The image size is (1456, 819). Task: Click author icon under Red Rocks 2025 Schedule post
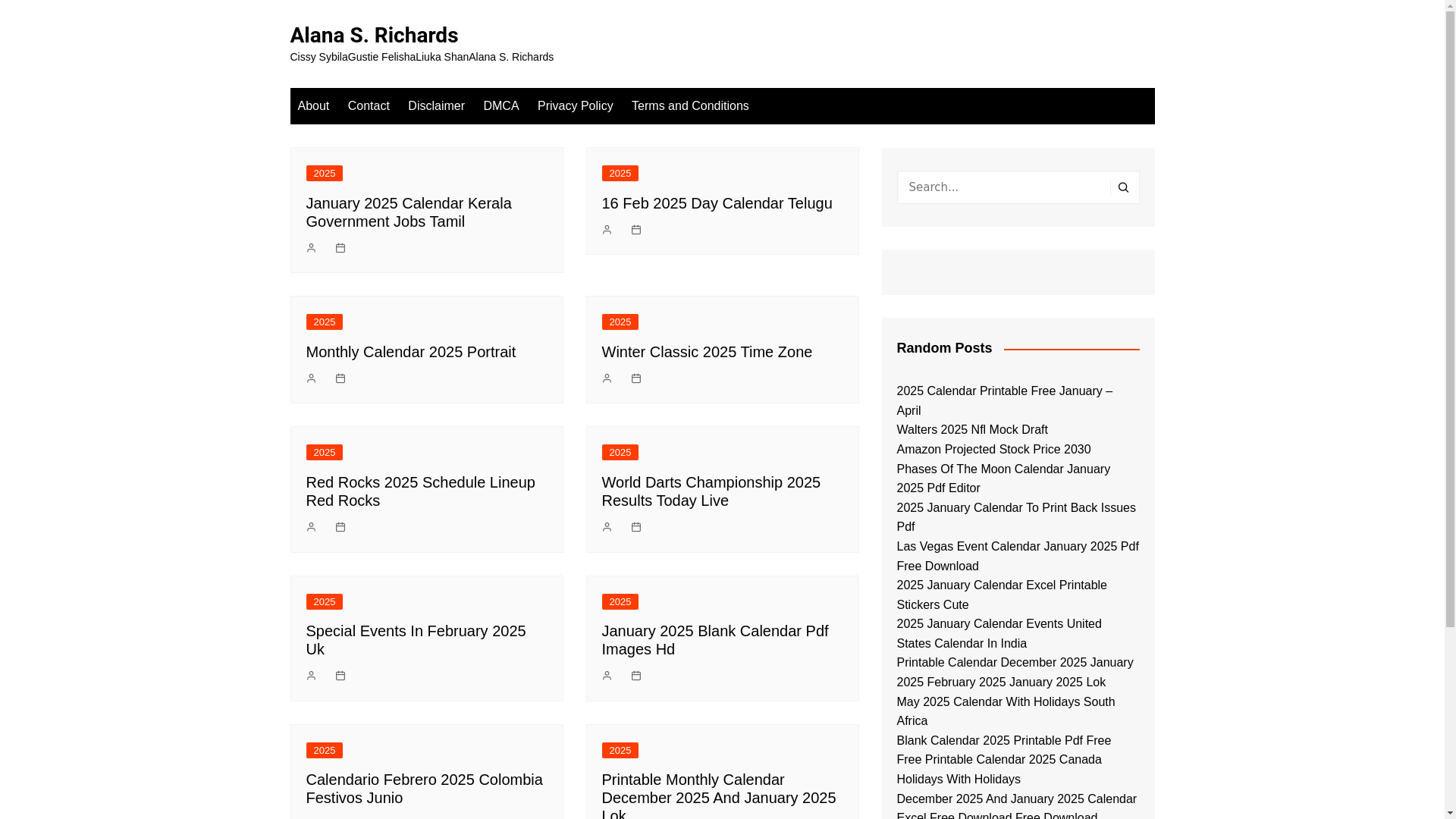click(x=311, y=527)
